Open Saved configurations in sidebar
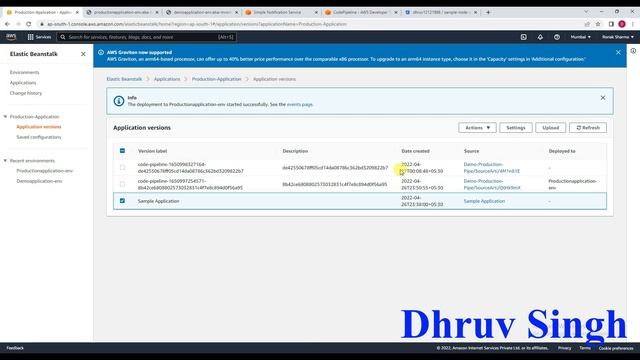 click(x=39, y=137)
